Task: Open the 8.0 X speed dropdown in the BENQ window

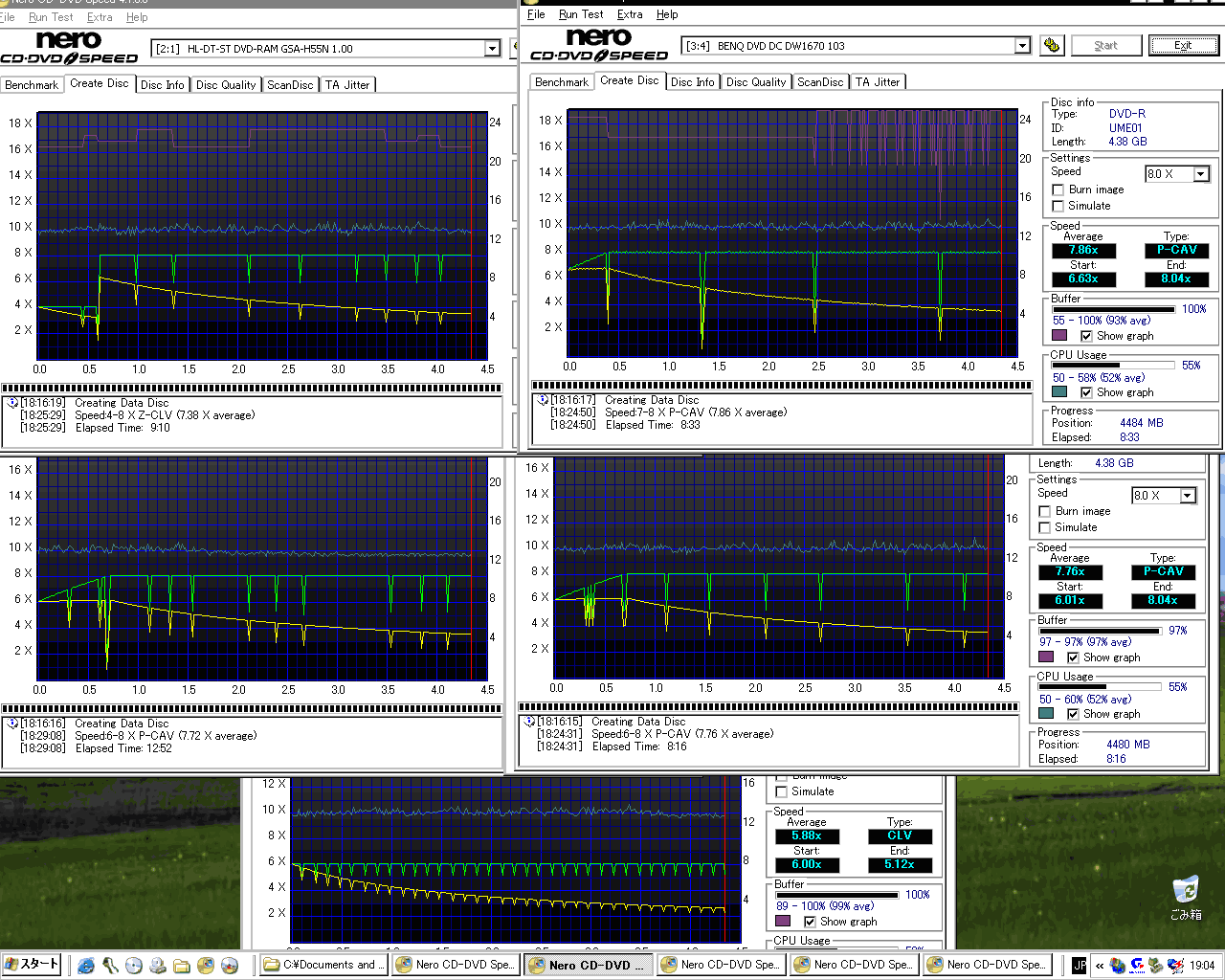Action: 1200,173
